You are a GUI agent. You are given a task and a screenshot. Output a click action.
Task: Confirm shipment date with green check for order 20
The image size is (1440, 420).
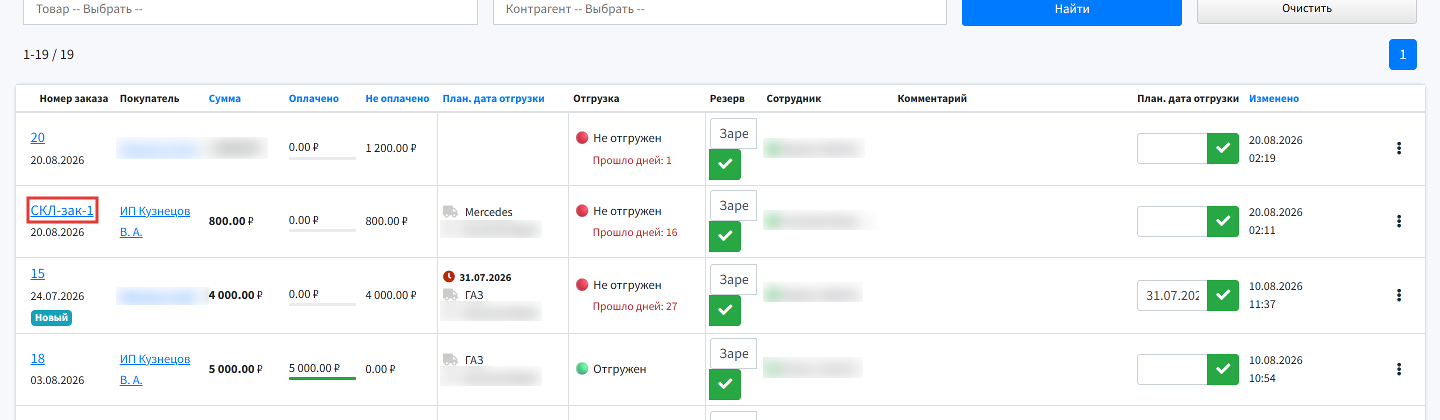1222,148
